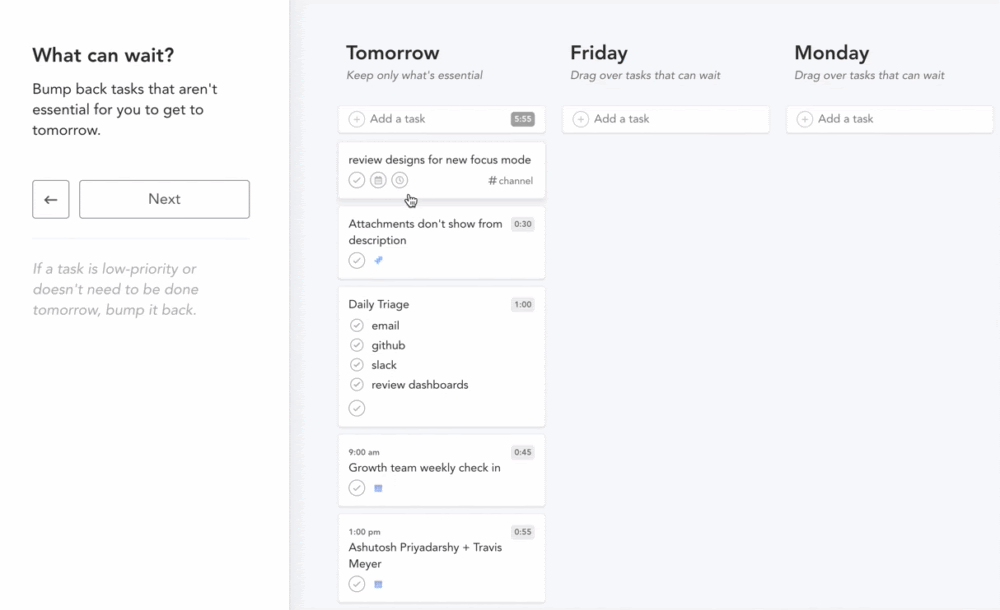Click the Next button
This screenshot has width=1000, height=610.
[x=164, y=199]
